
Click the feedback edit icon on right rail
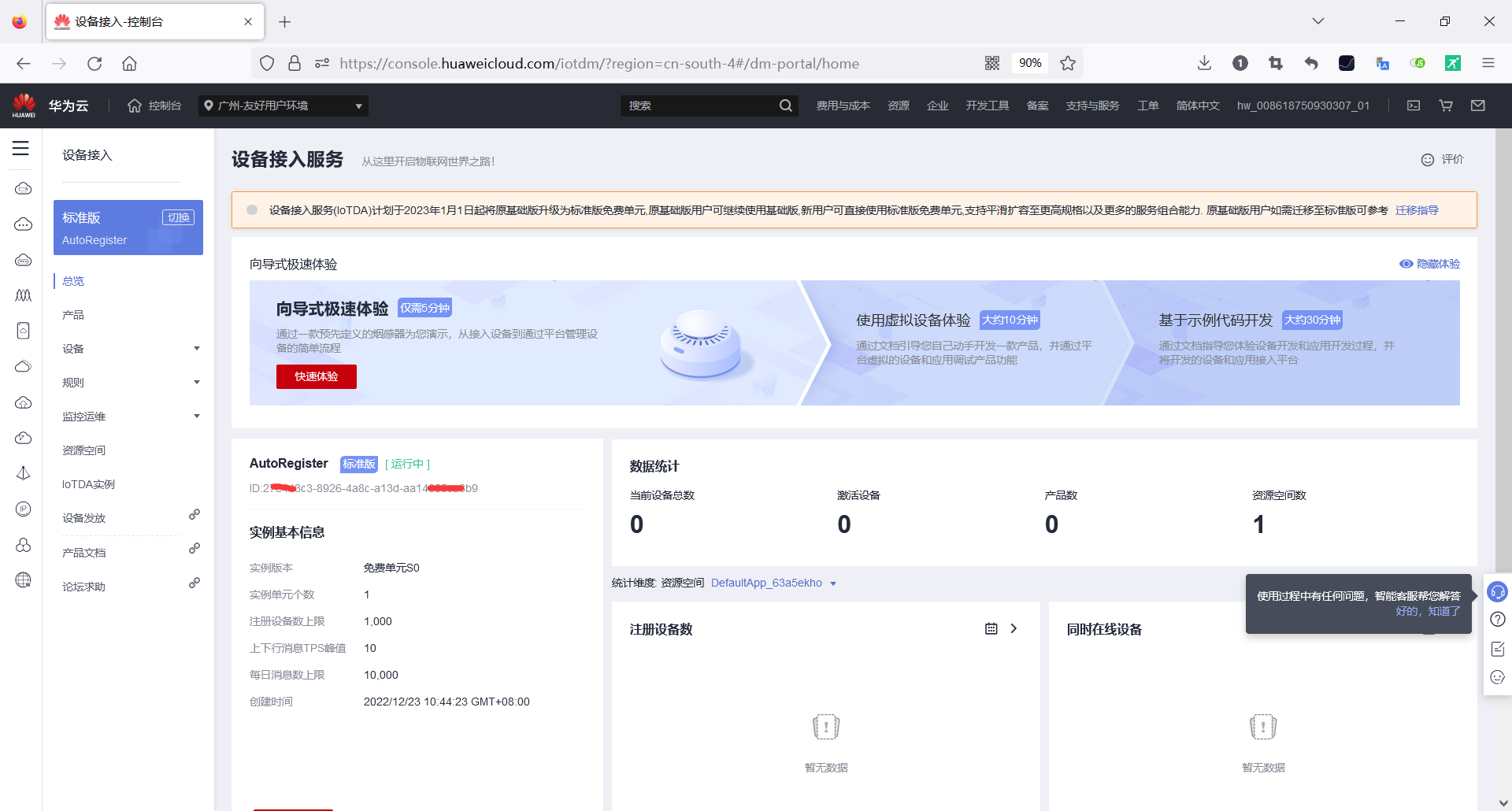1498,649
